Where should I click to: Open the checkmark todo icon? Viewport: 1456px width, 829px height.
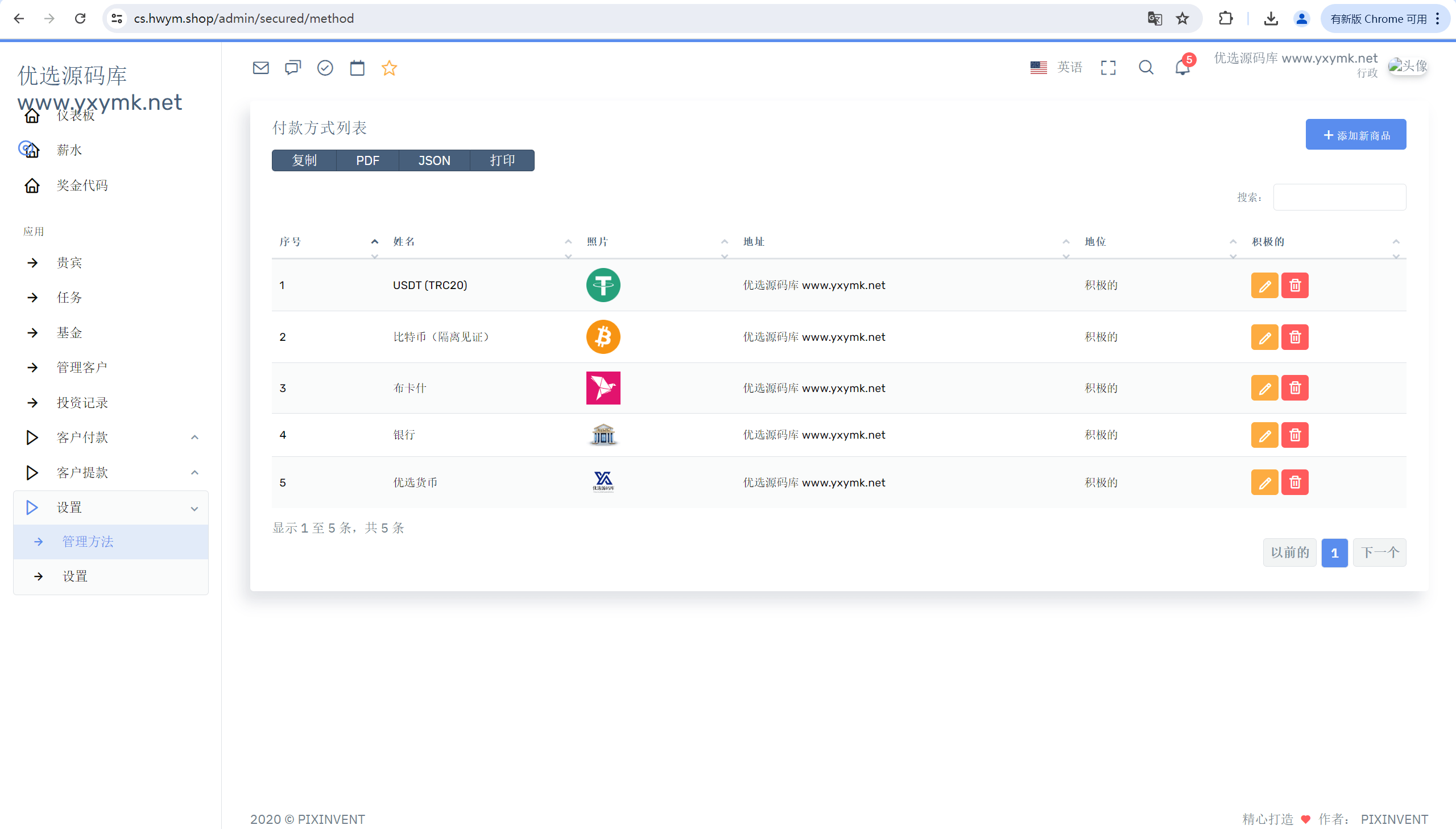(325, 68)
